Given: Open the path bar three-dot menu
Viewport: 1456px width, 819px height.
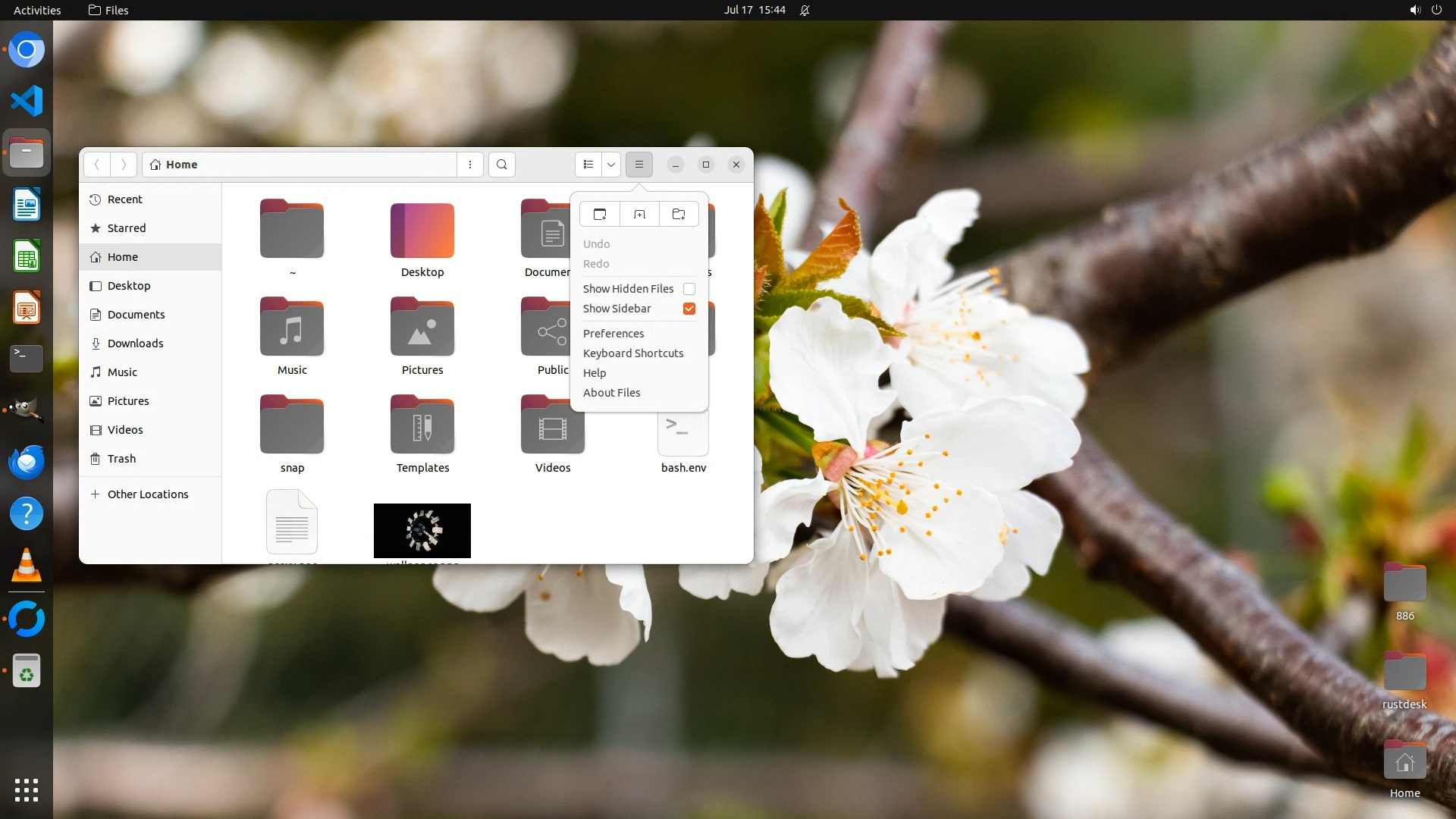Looking at the screenshot, I should coord(470,165).
